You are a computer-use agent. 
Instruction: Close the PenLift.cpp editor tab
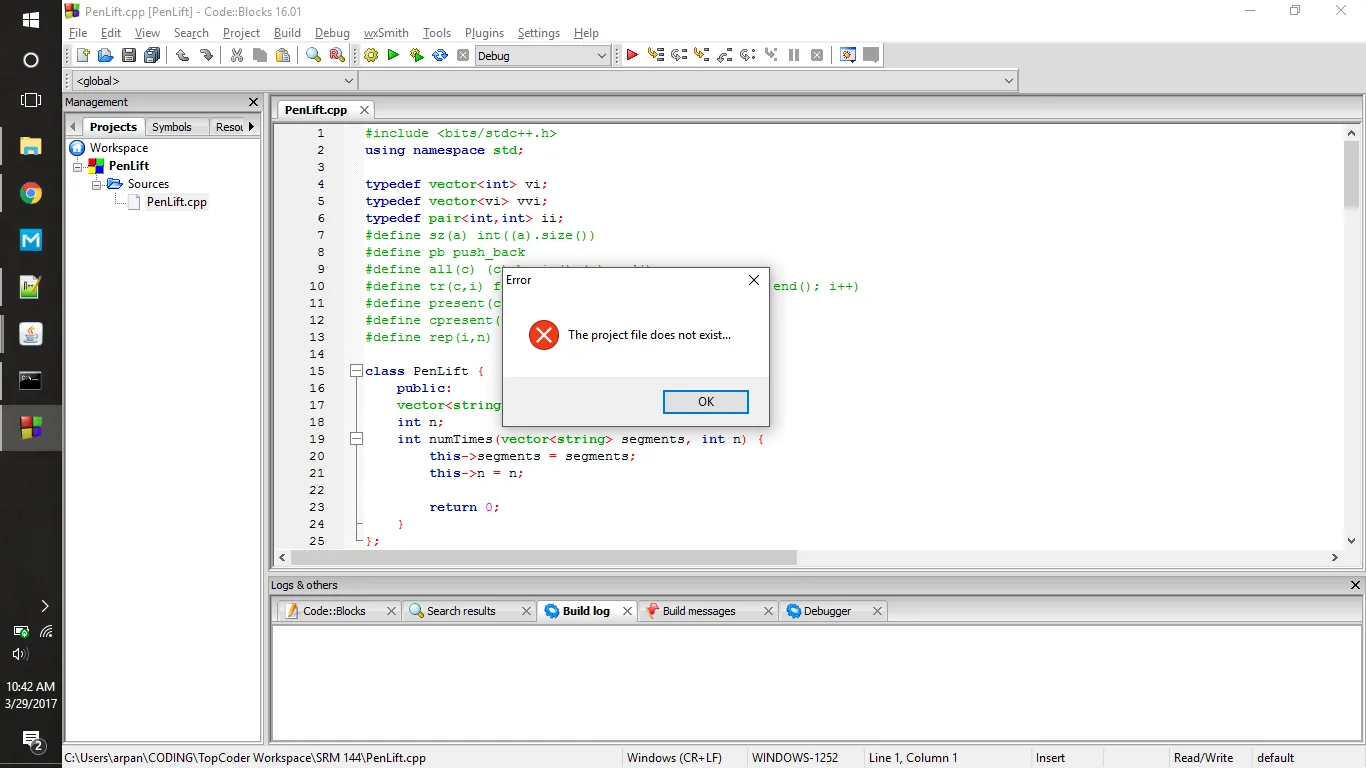(364, 110)
